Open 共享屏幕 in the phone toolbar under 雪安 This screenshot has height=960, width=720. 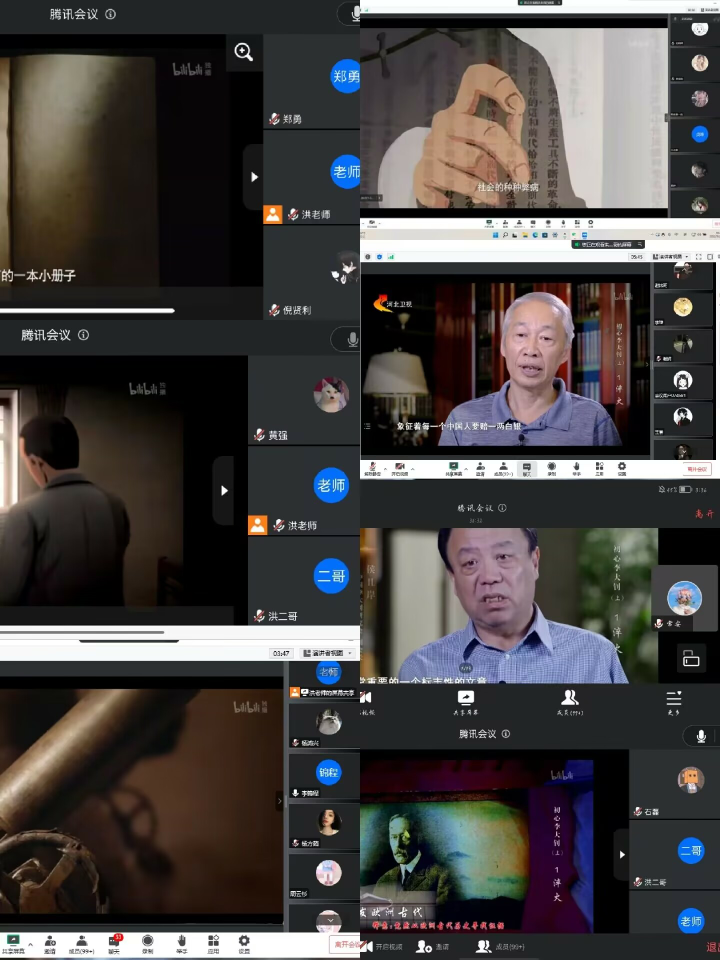tap(466, 702)
